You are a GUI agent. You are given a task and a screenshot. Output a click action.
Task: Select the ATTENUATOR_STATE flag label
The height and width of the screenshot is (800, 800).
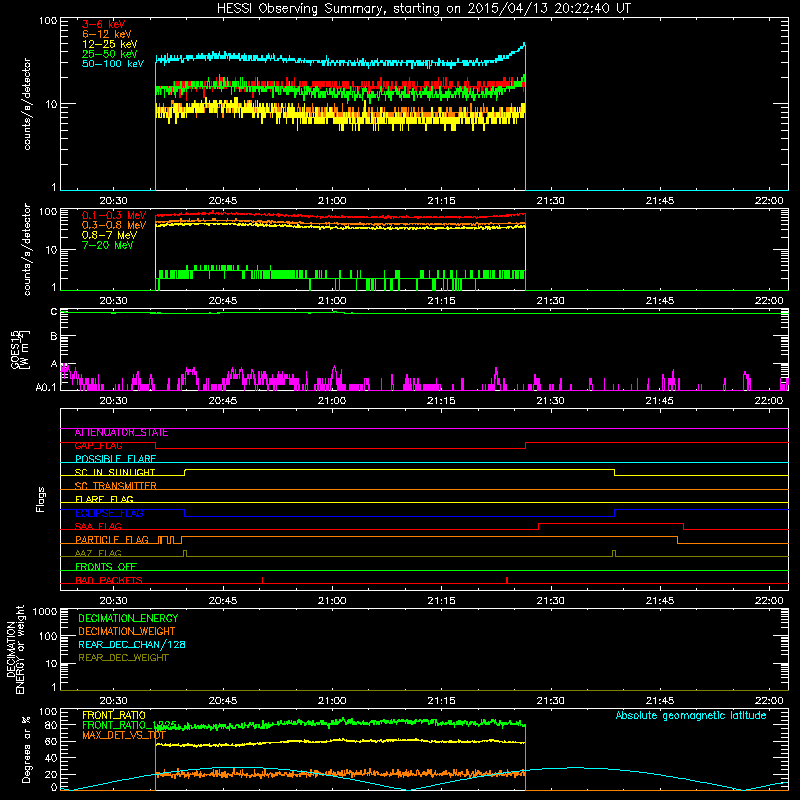click(121, 433)
